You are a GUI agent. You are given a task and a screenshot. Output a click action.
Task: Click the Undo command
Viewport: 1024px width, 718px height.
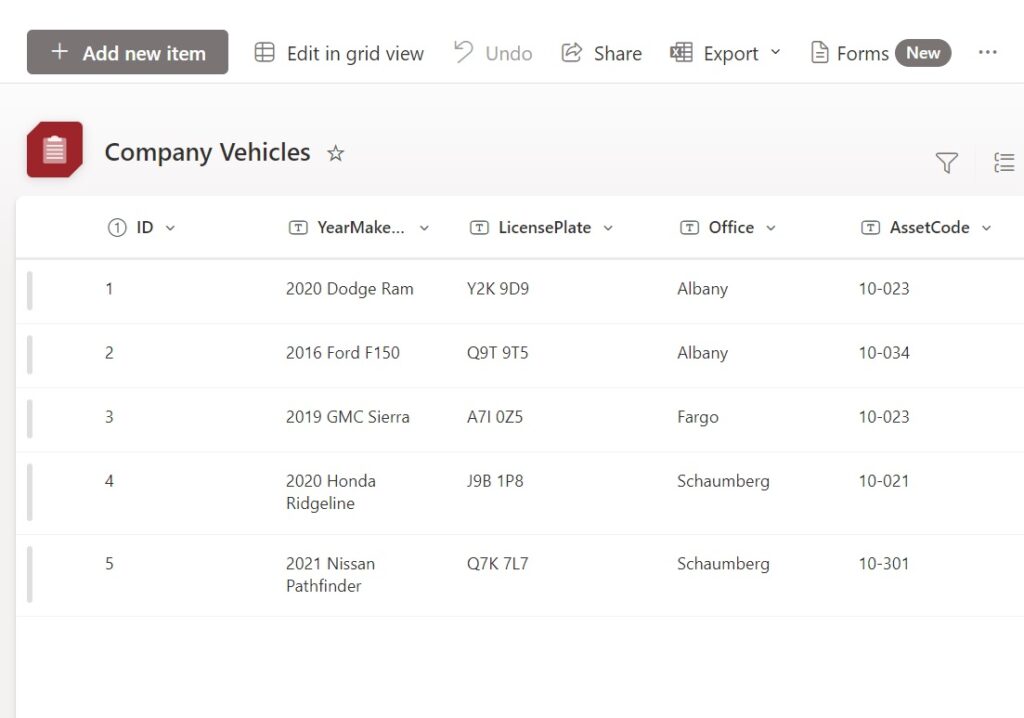(x=493, y=53)
